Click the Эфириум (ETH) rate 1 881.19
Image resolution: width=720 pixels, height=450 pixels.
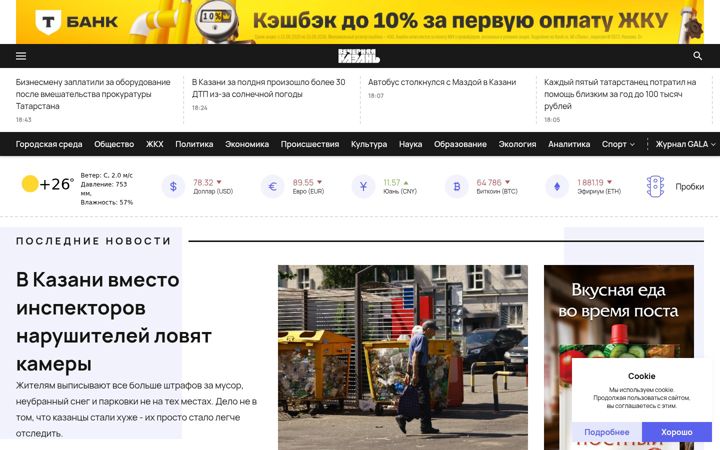[x=591, y=182]
